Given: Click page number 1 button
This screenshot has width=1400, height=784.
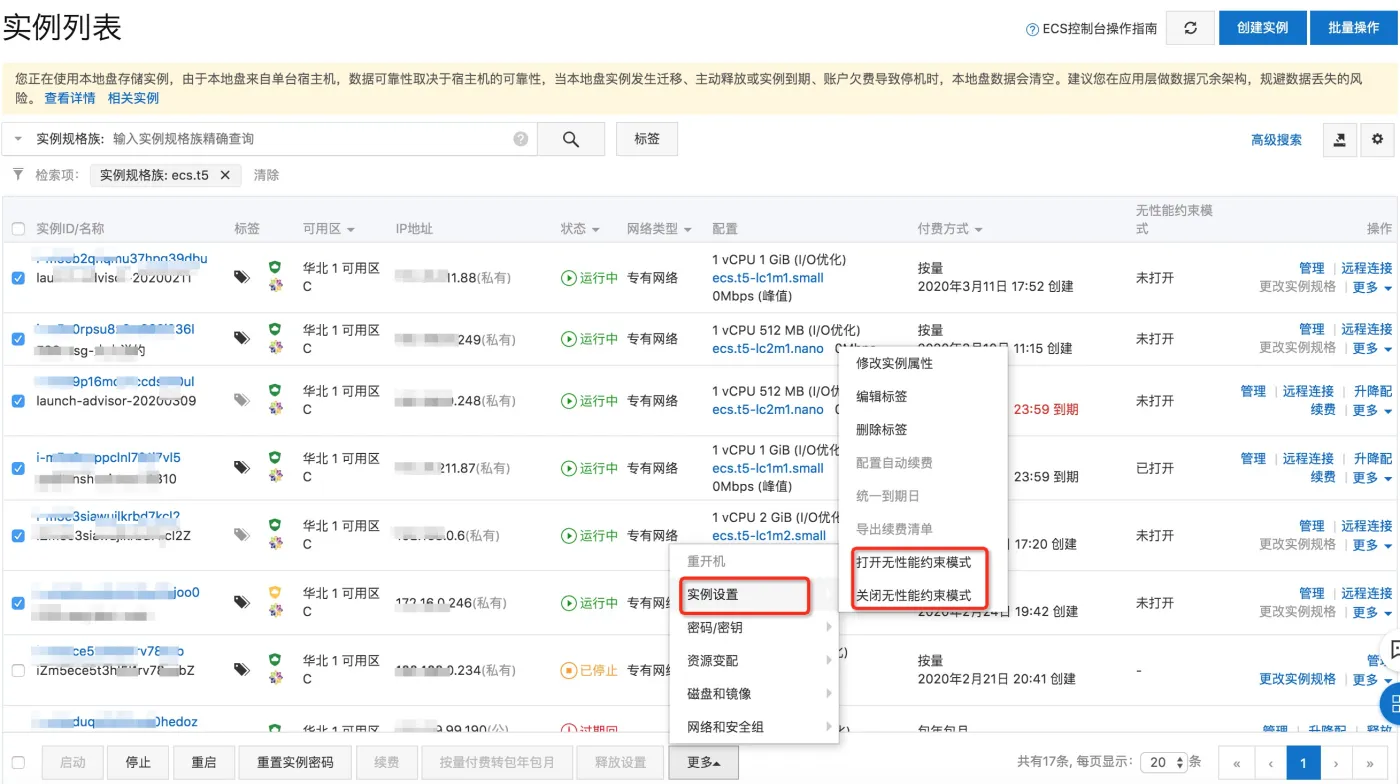Looking at the screenshot, I should (x=1304, y=762).
